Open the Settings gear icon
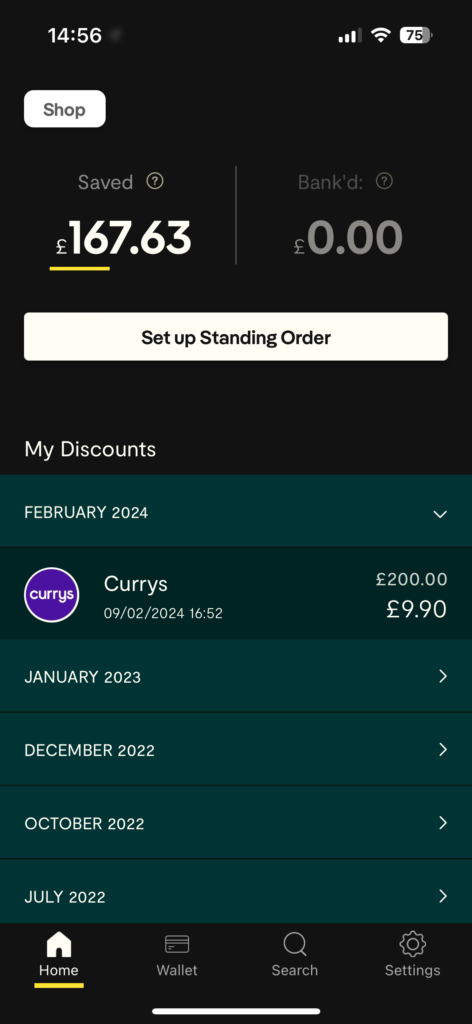The image size is (472, 1024). pyautogui.click(x=413, y=944)
